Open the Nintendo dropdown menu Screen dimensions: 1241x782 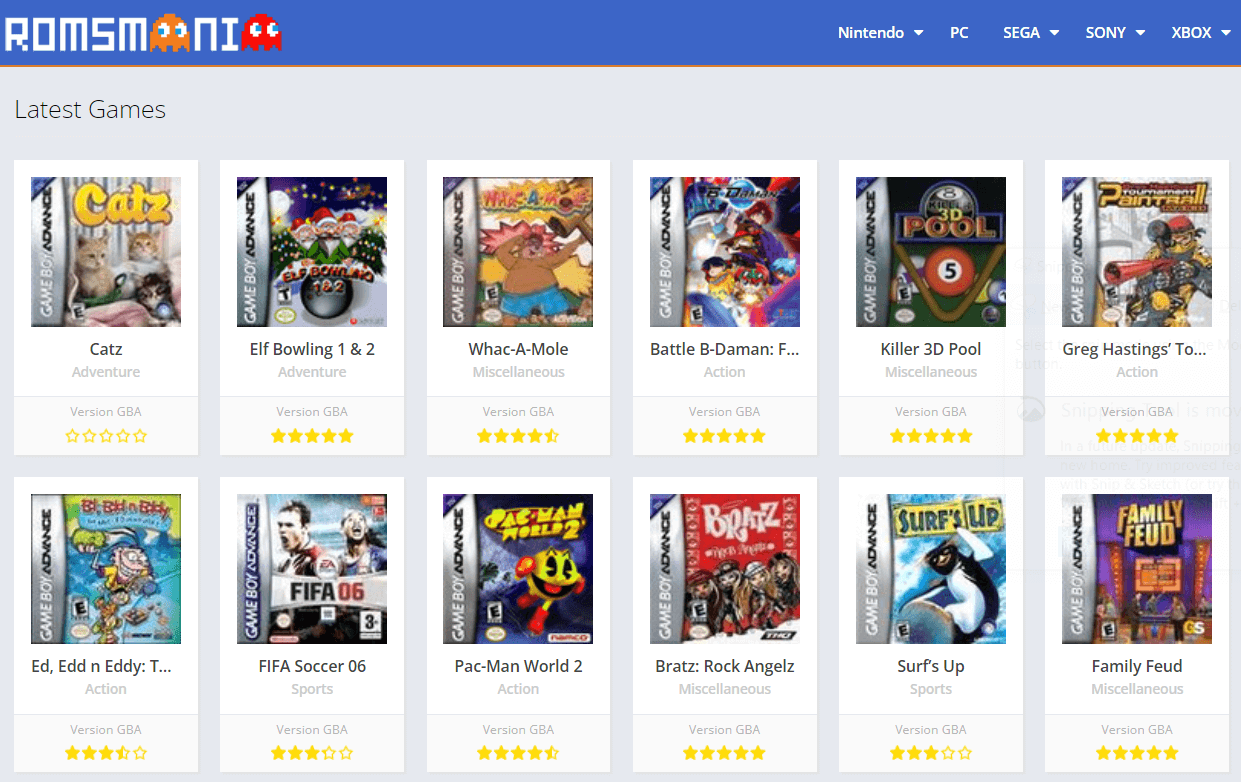point(880,33)
